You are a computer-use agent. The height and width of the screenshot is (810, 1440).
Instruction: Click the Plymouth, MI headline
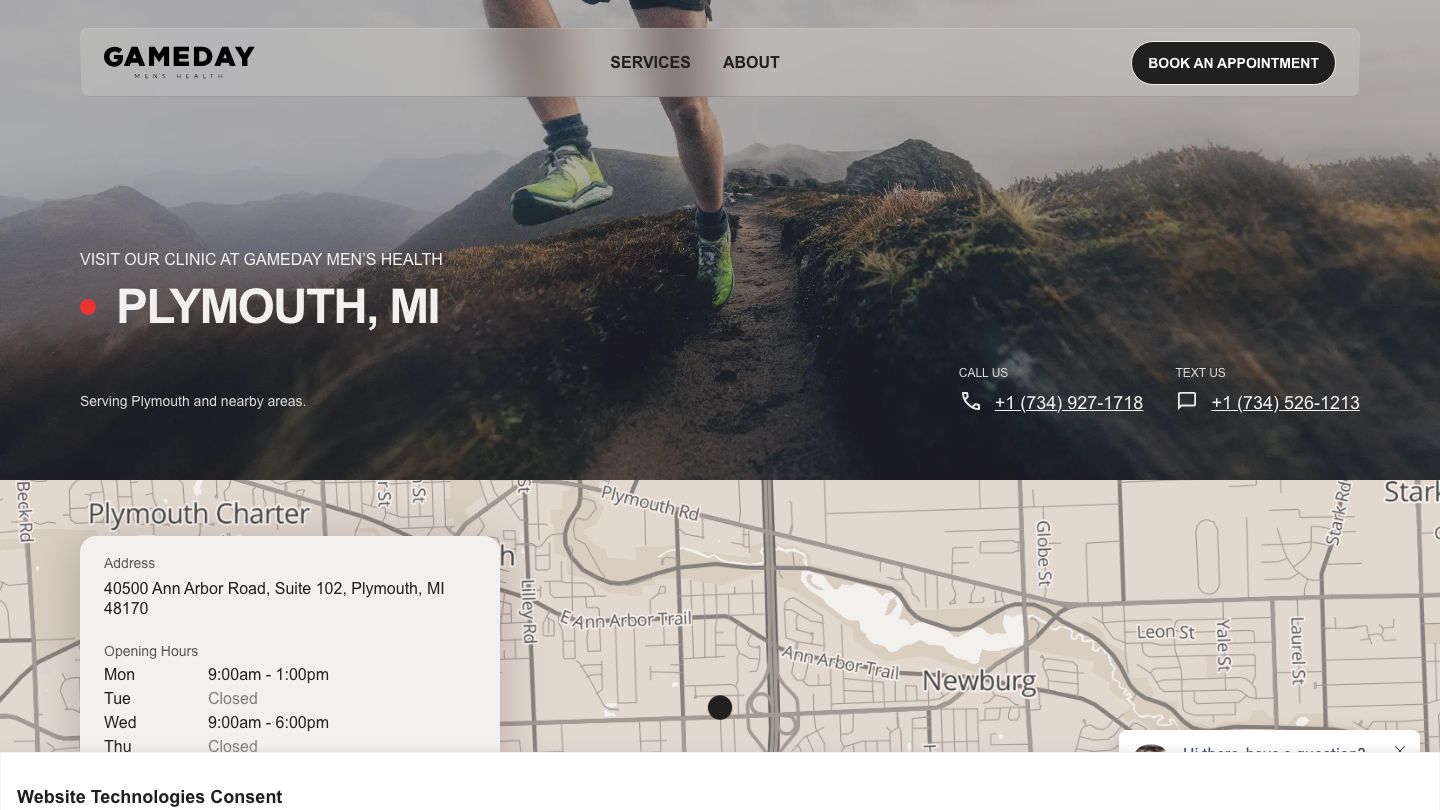(278, 307)
